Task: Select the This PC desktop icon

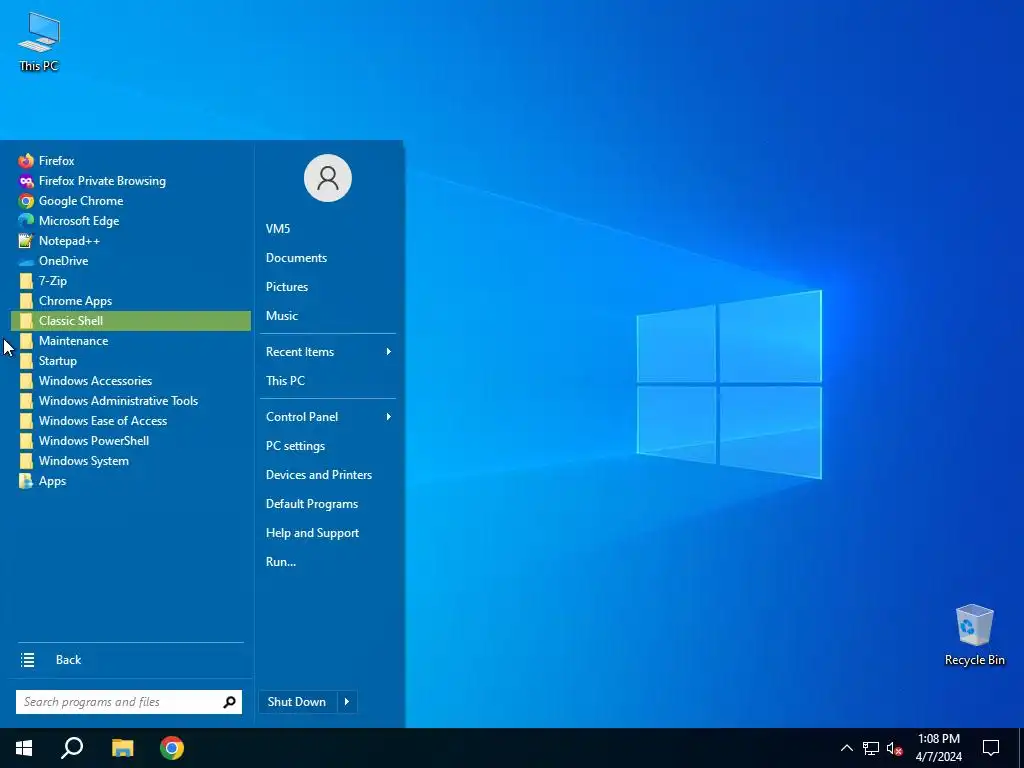Action: coord(39,42)
